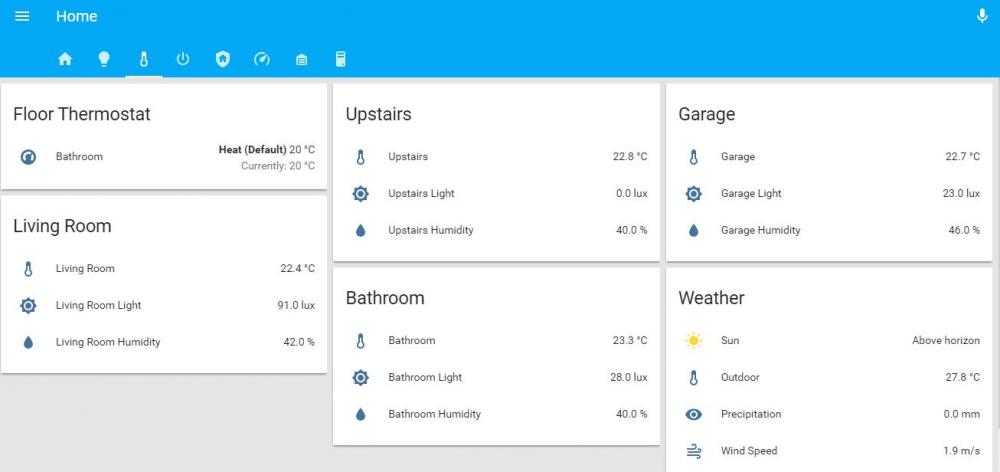
Task: Open the Garage Light sensor row
Action: (751, 194)
